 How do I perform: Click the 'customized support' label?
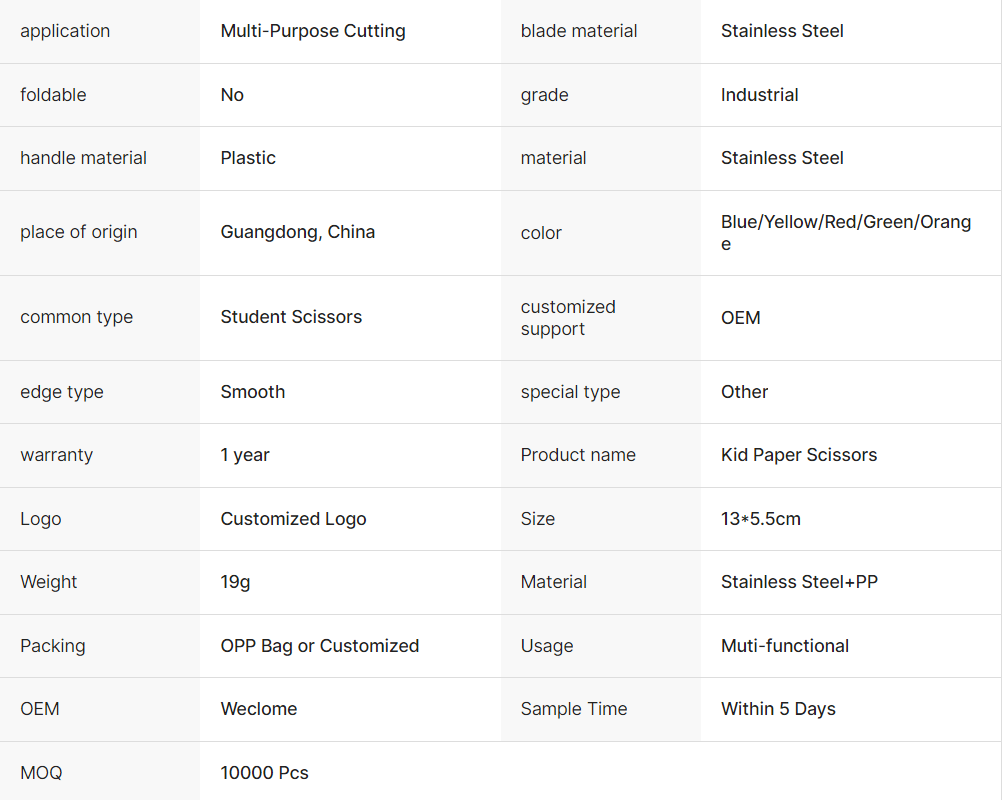click(568, 318)
